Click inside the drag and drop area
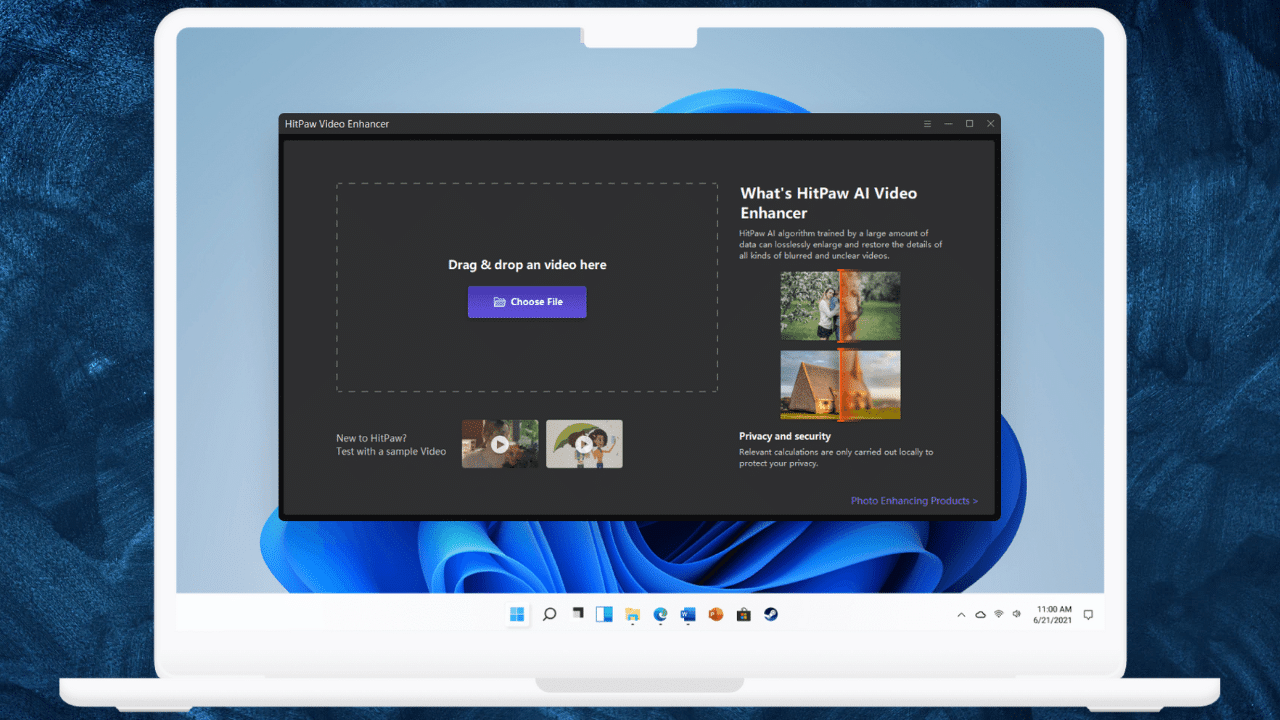The width and height of the screenshot is (1280, 720). (x=527, y=287)
